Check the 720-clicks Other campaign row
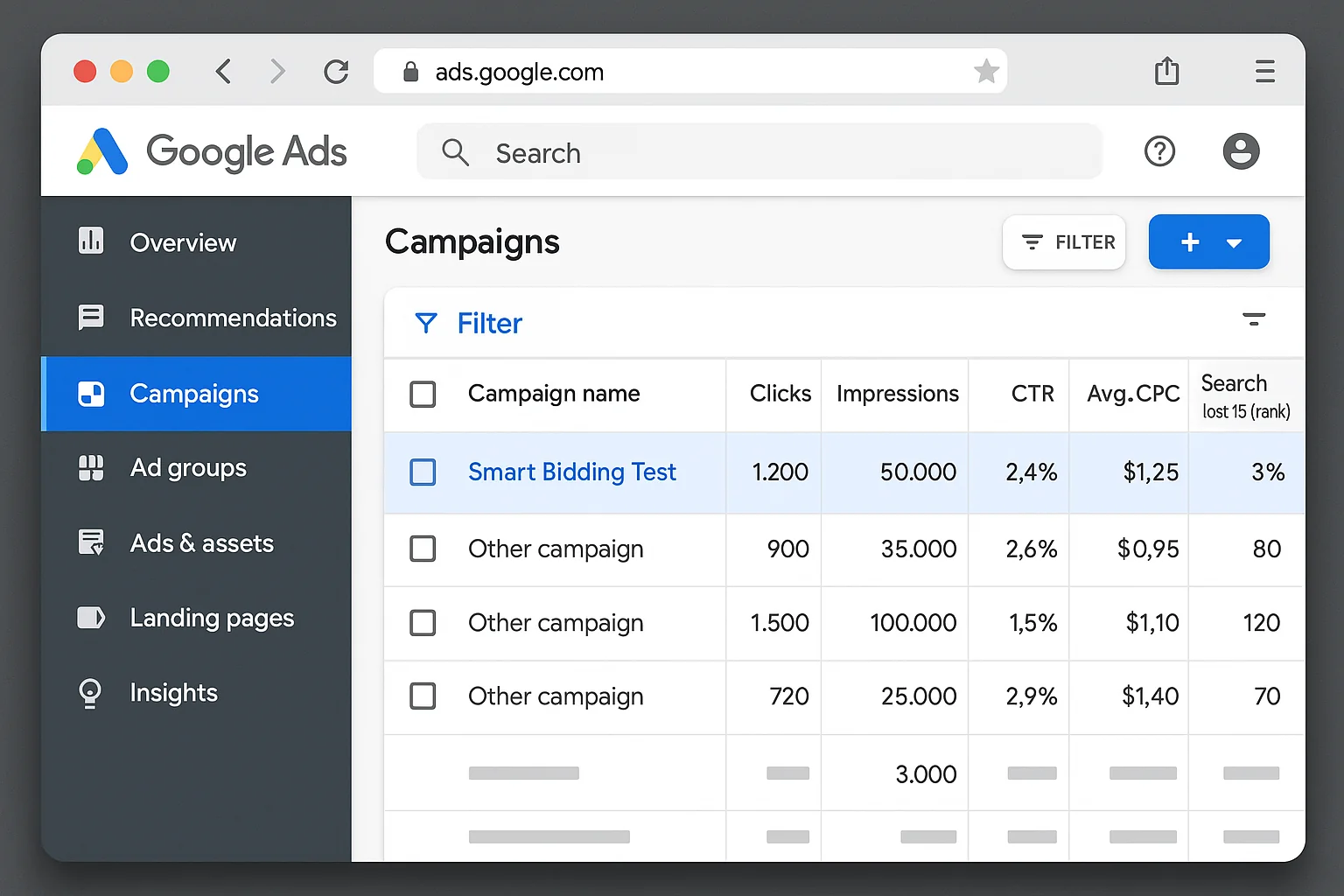The height and width of the screenshot is (896, 1344). (423, 696)
